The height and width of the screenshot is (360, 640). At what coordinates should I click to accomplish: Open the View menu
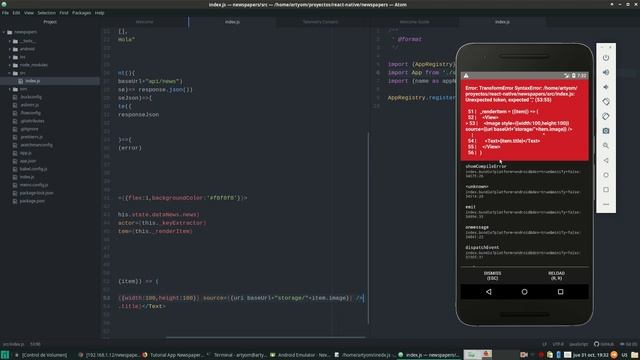tap(29, 13)
